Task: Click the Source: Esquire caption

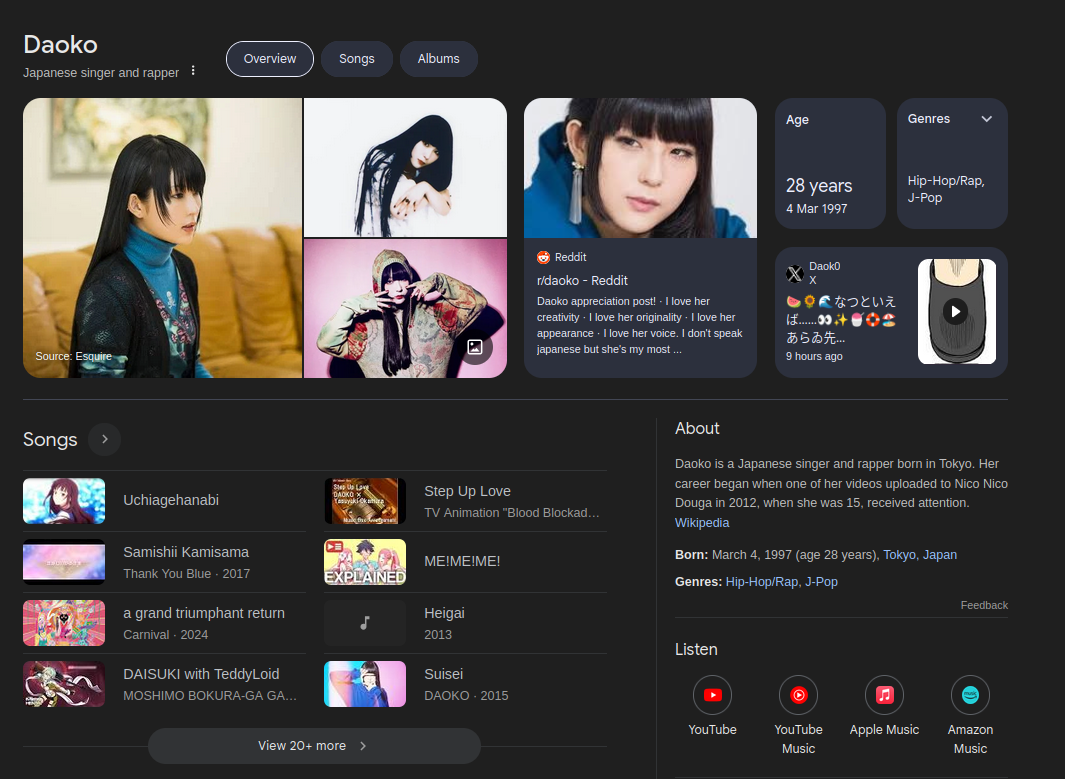Action: click(x=73, y=357)
